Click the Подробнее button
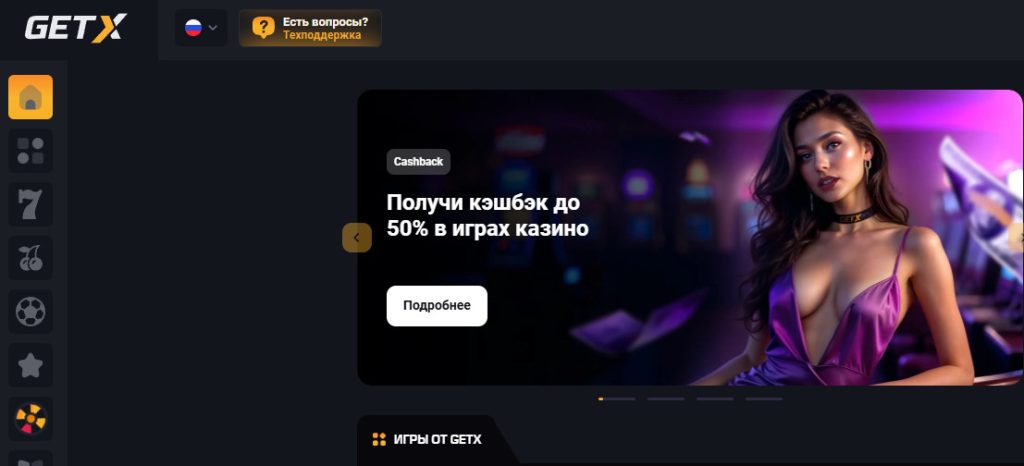1024x466 pixels. (x=437, y=305)
